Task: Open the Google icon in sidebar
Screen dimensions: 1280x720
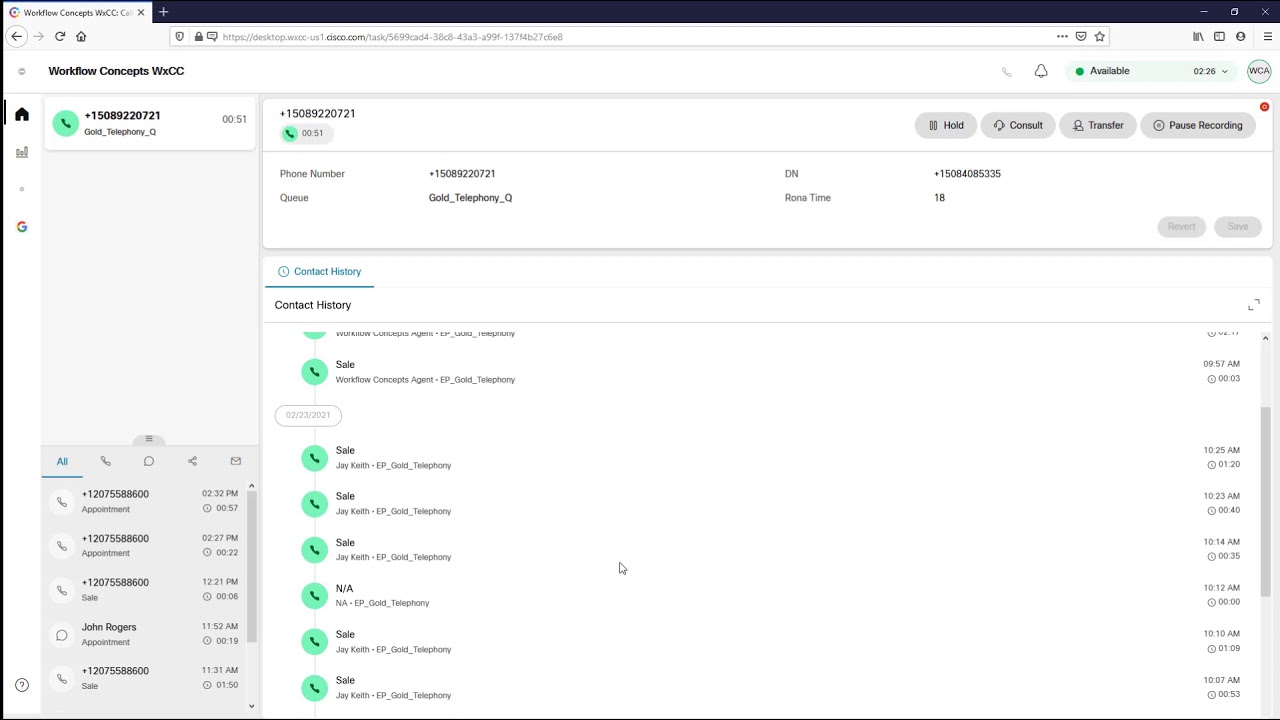Action: coord(22,227)
